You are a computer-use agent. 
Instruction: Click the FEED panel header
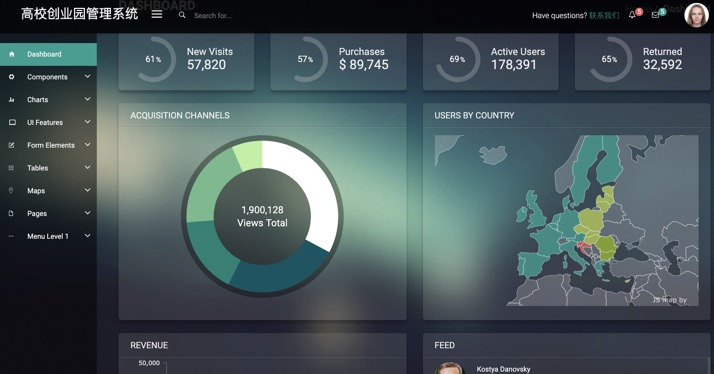tap(444, 345)
